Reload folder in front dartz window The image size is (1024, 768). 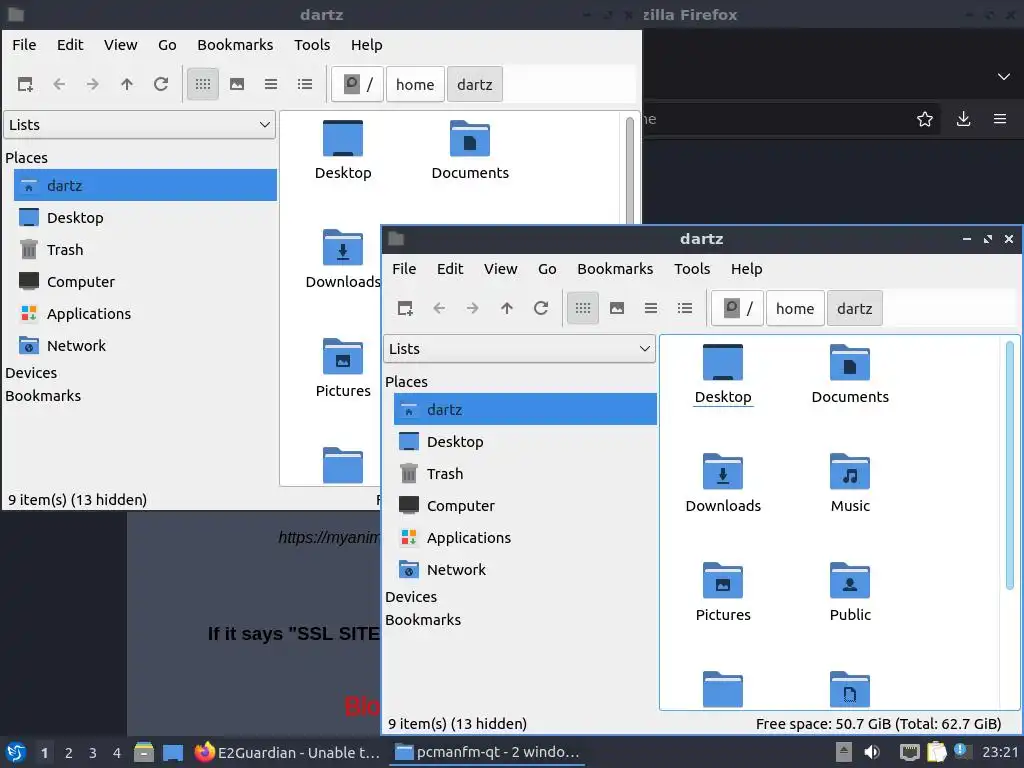[541, 308]
